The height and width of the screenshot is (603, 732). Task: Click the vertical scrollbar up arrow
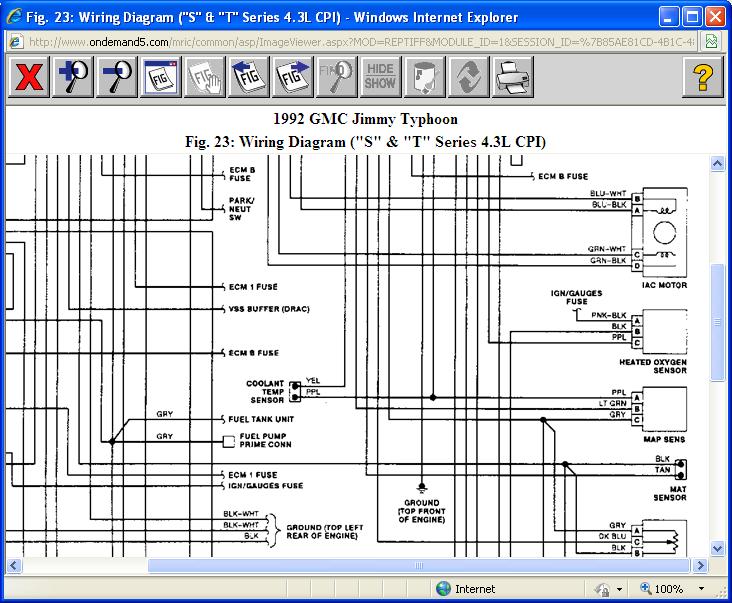[x=717, y=164]
